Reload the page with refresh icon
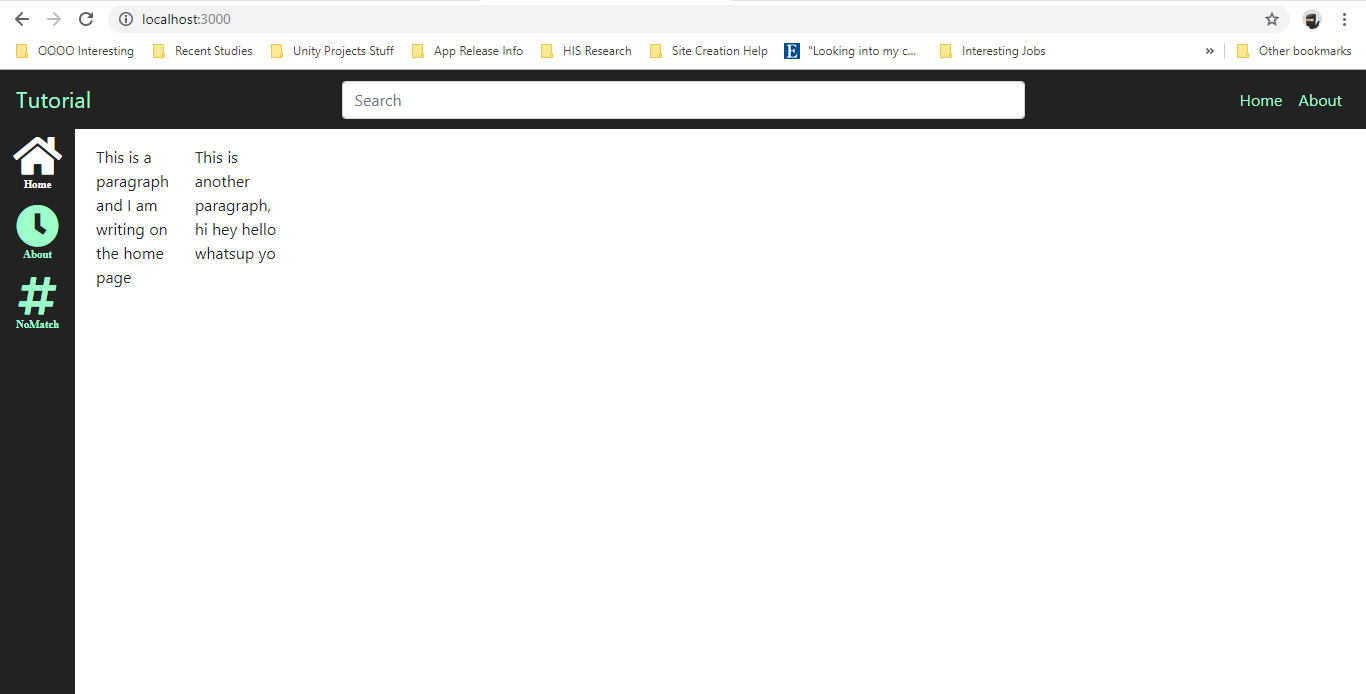Screen dimensions: 1366x694 coord(86,19)
